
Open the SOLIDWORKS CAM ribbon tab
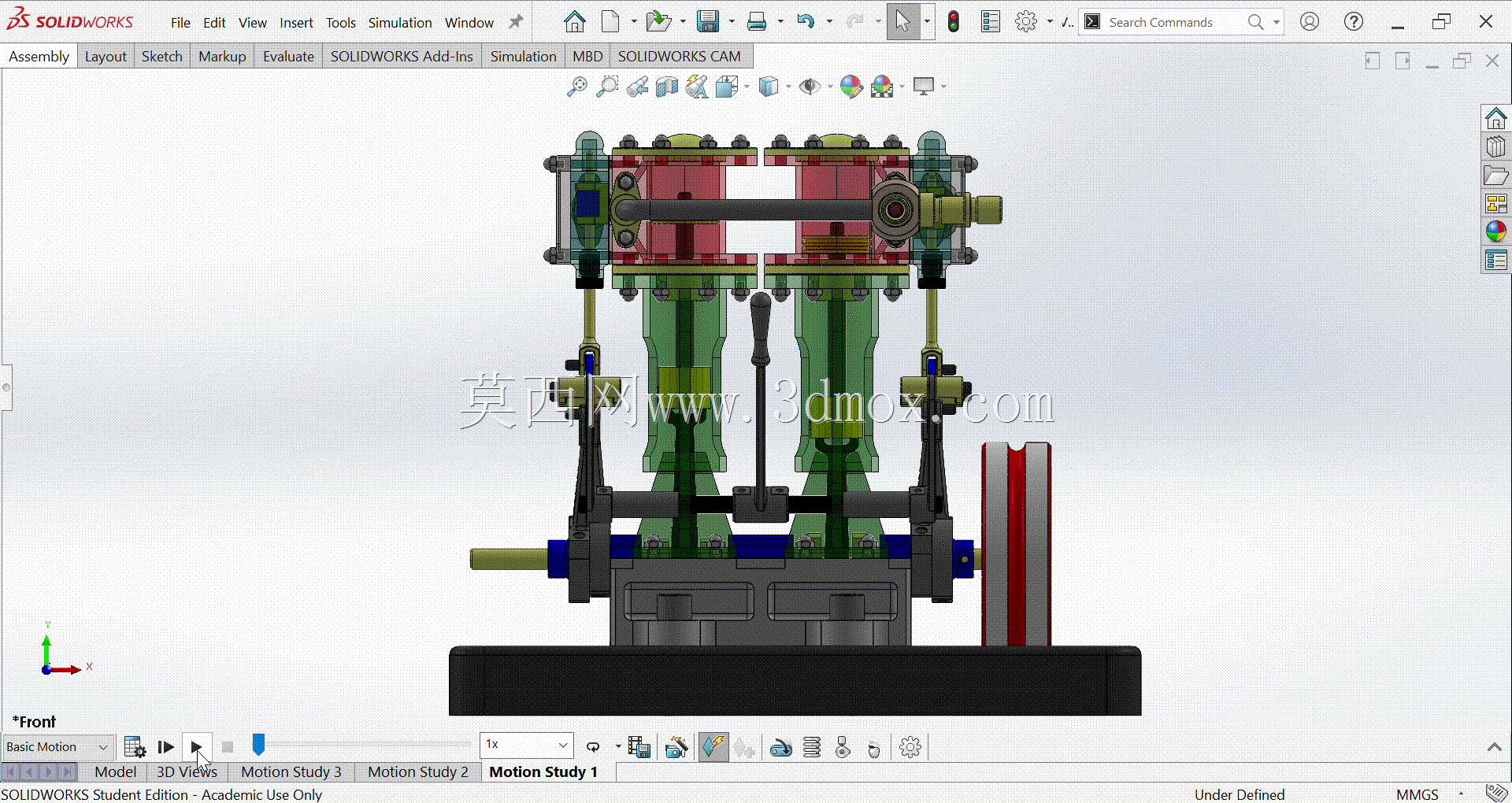(680, 57)
